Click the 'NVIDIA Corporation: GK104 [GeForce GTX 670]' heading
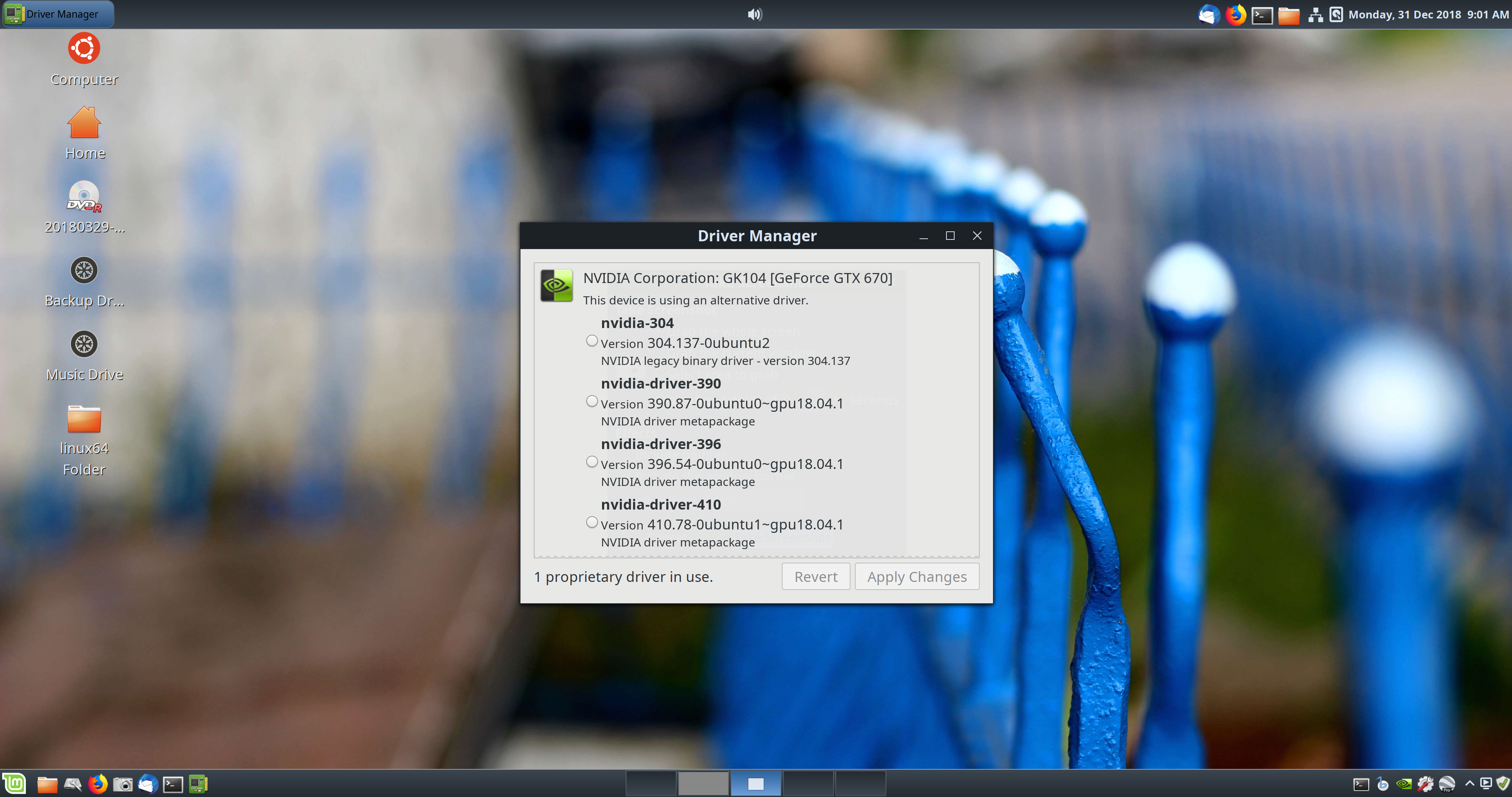The image size is (1512, 797). click(738, 278)
